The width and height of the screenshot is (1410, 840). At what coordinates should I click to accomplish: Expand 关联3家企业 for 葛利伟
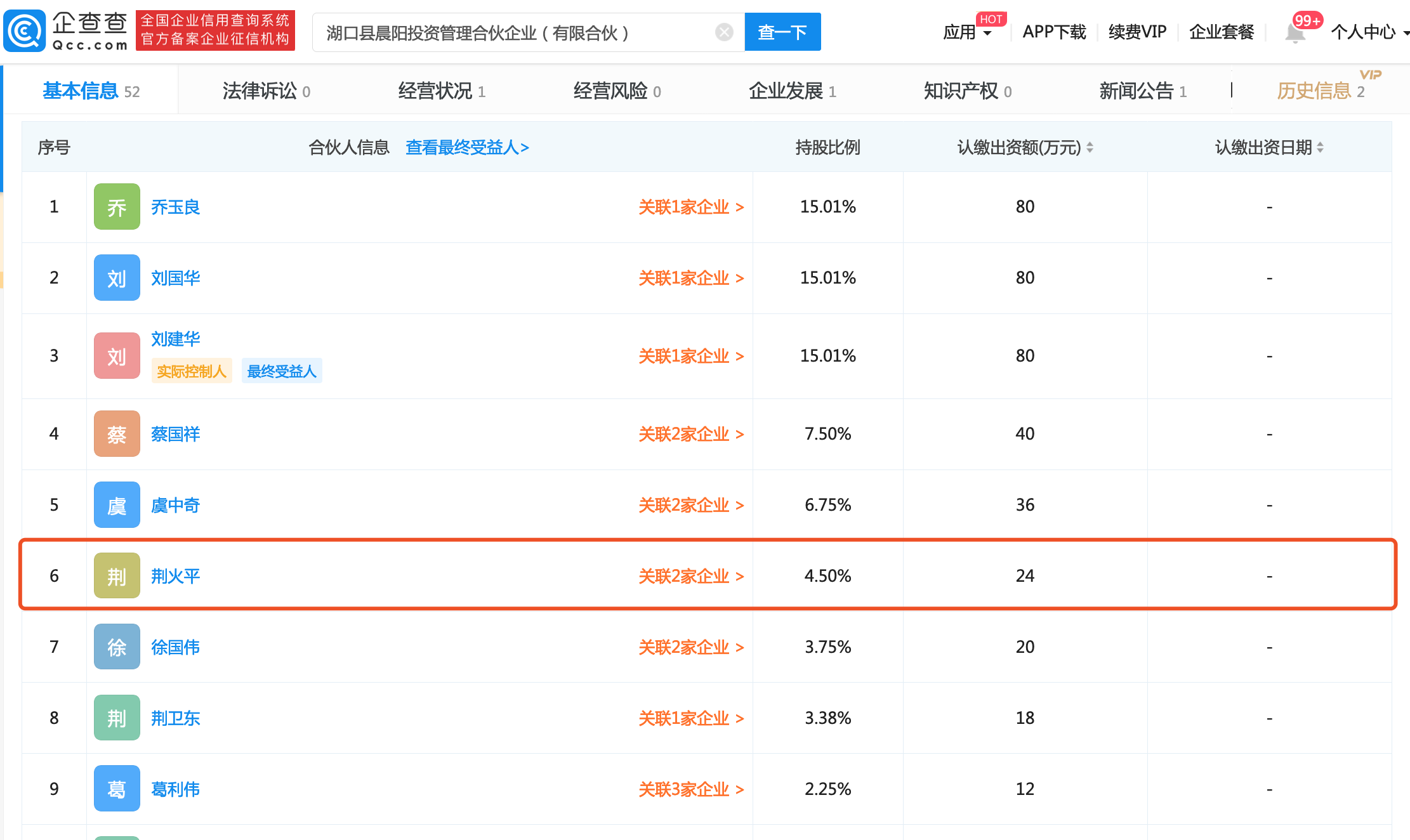tap(690, 789)
